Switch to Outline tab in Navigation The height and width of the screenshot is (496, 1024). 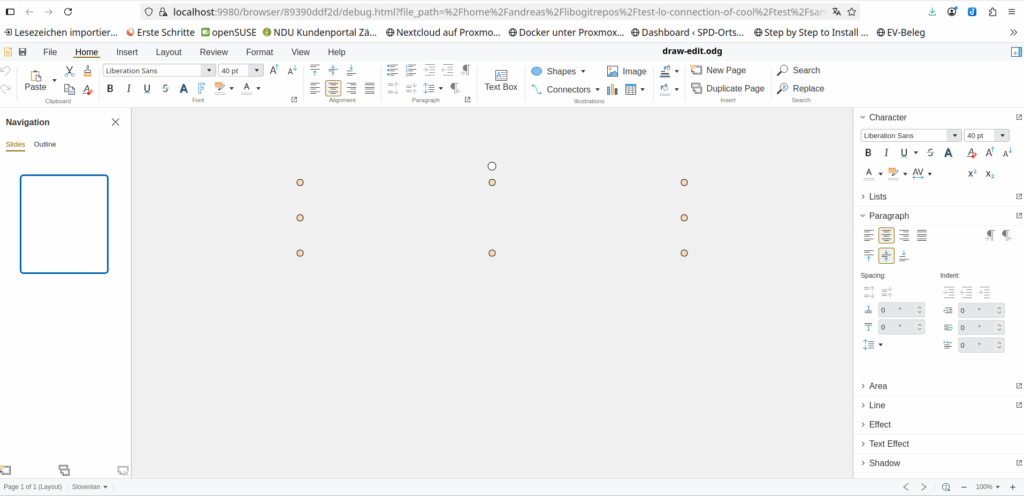(x=45, y=144)
